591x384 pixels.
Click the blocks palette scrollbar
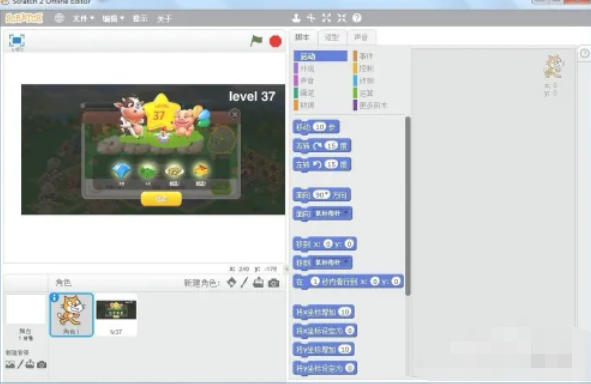coord(407,207)
